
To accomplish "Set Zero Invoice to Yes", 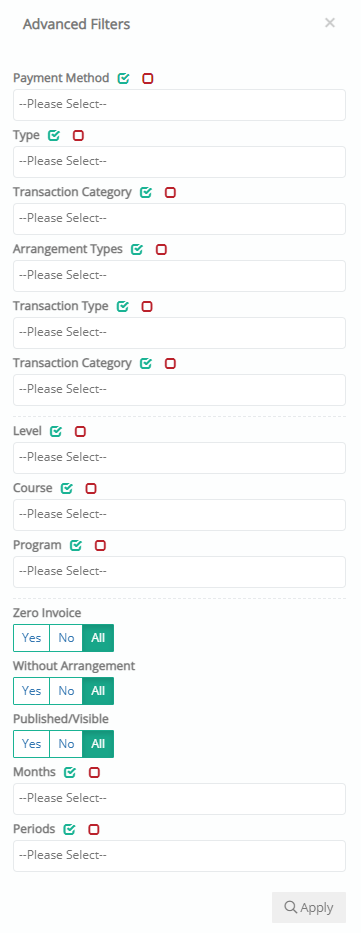I will click(x=32, y=638).
